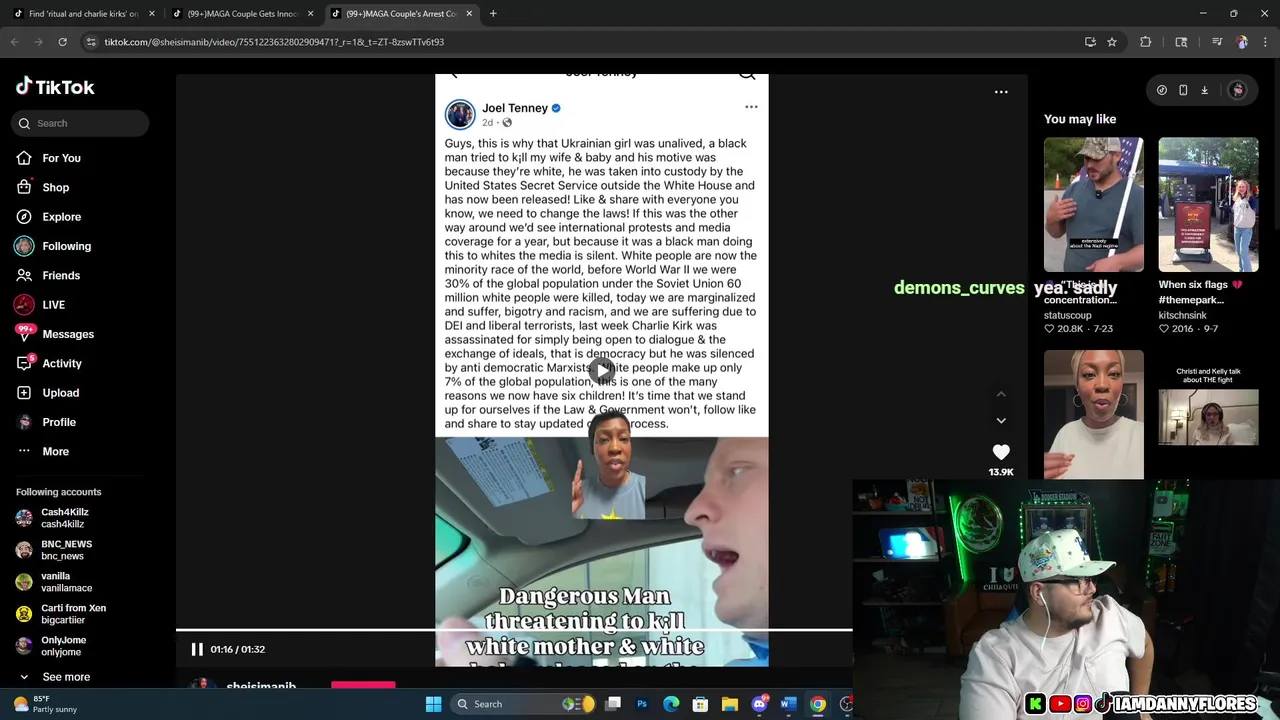Open browser extensions puzzle icon
Image resolution: width=1280 pixels, height=720 pixels.
pos(1146,42)
